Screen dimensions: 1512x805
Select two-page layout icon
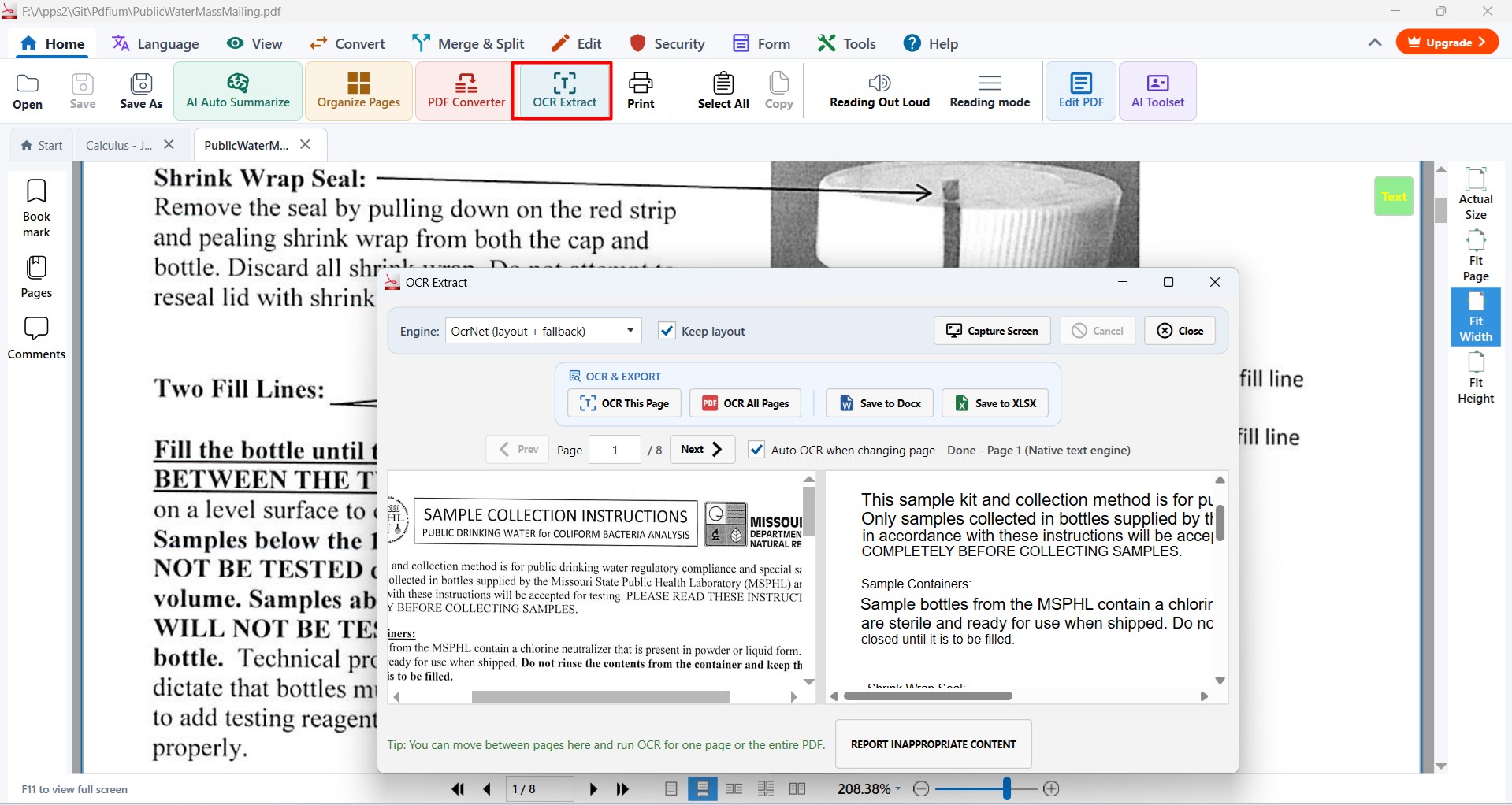734,788
